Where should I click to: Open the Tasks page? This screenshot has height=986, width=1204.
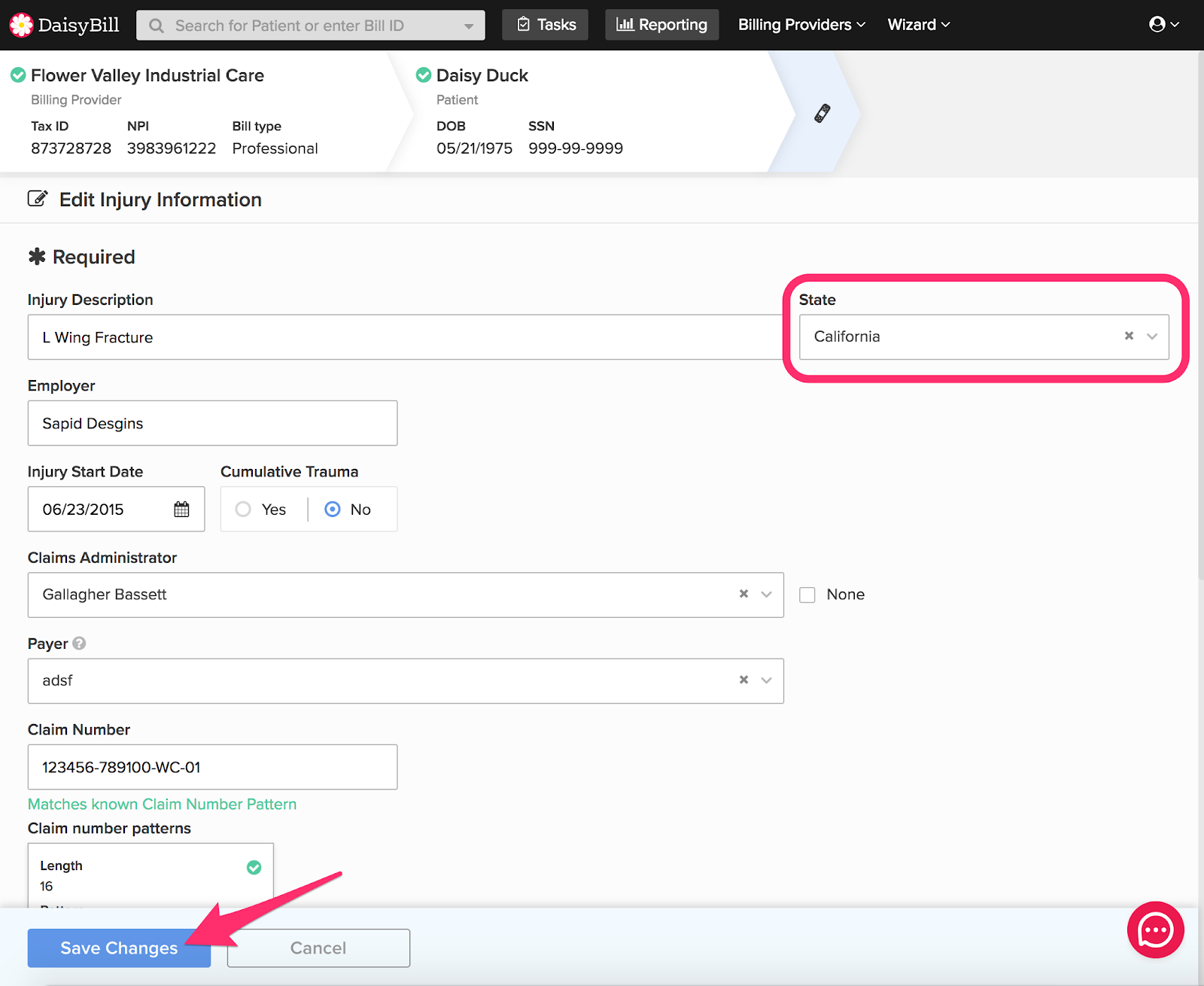(546, 25)
